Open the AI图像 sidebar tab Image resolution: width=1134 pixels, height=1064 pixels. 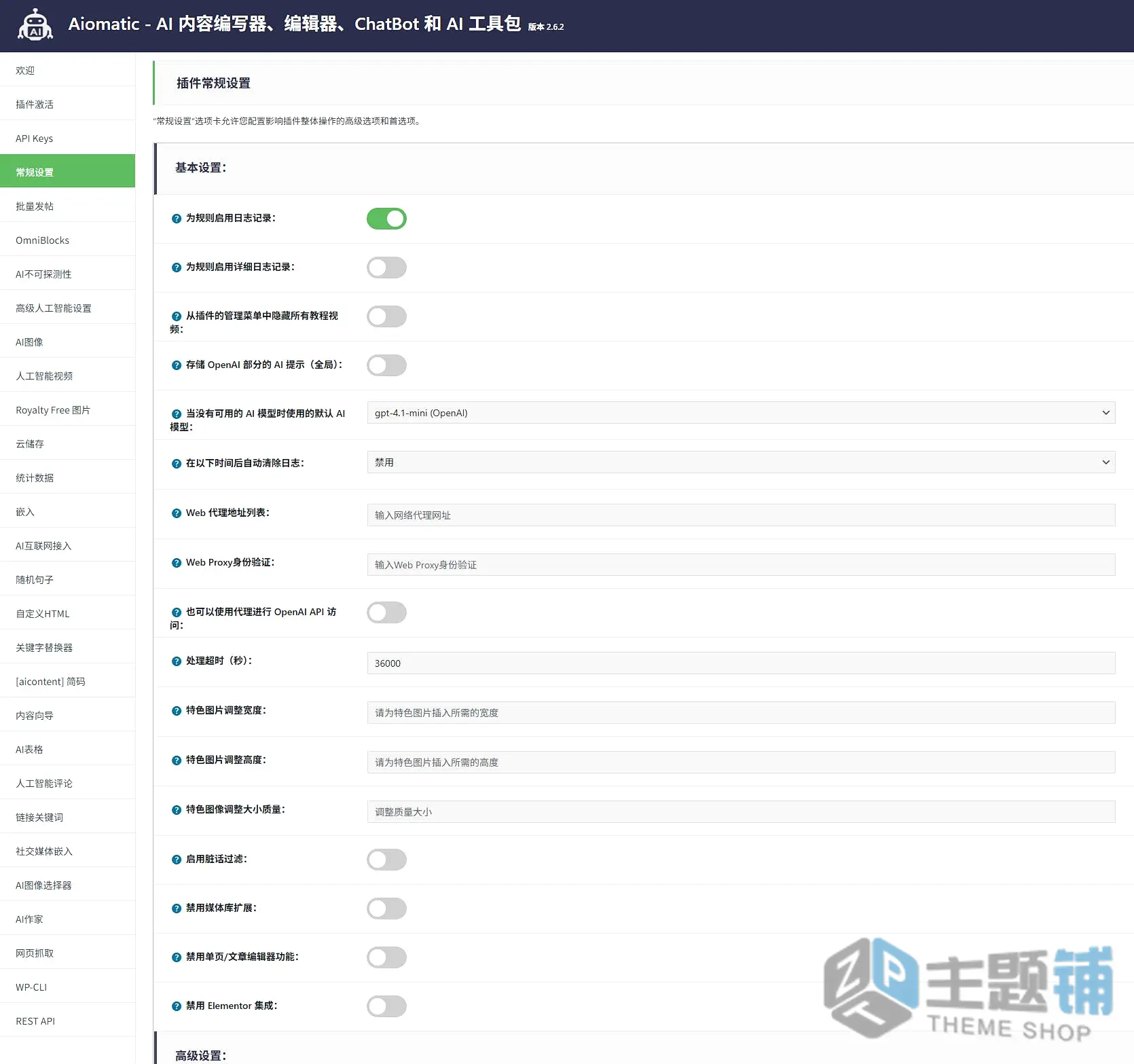68,342
